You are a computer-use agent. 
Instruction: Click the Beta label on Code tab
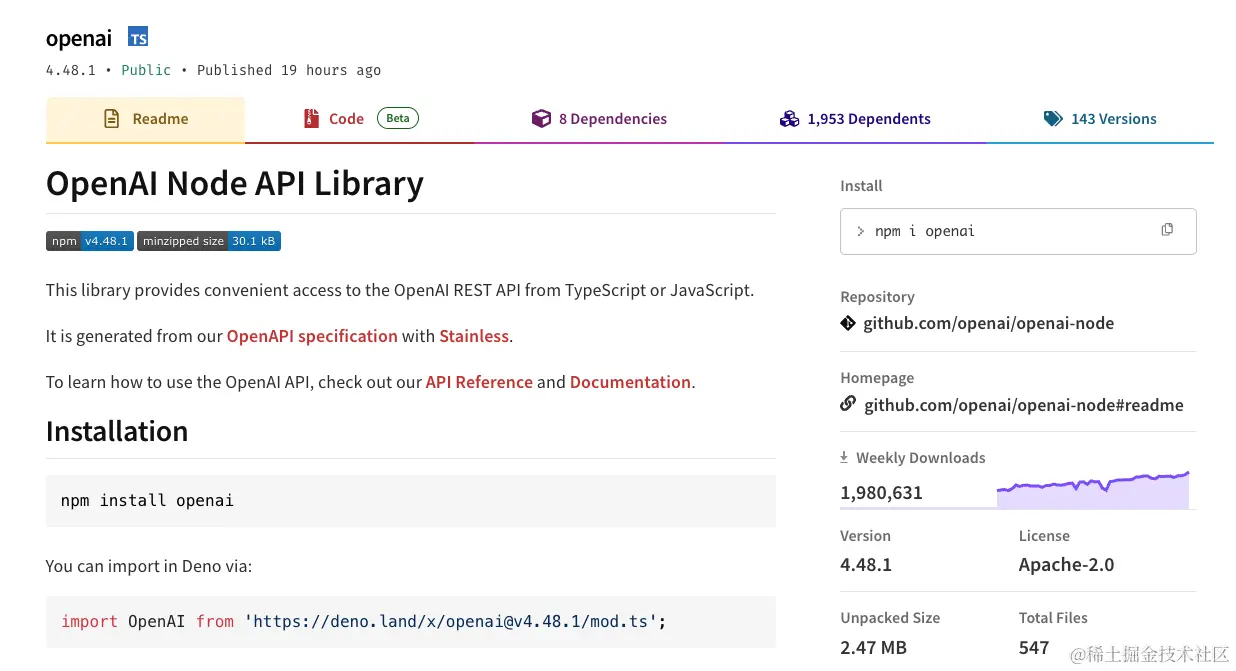(x=398, y=118)
